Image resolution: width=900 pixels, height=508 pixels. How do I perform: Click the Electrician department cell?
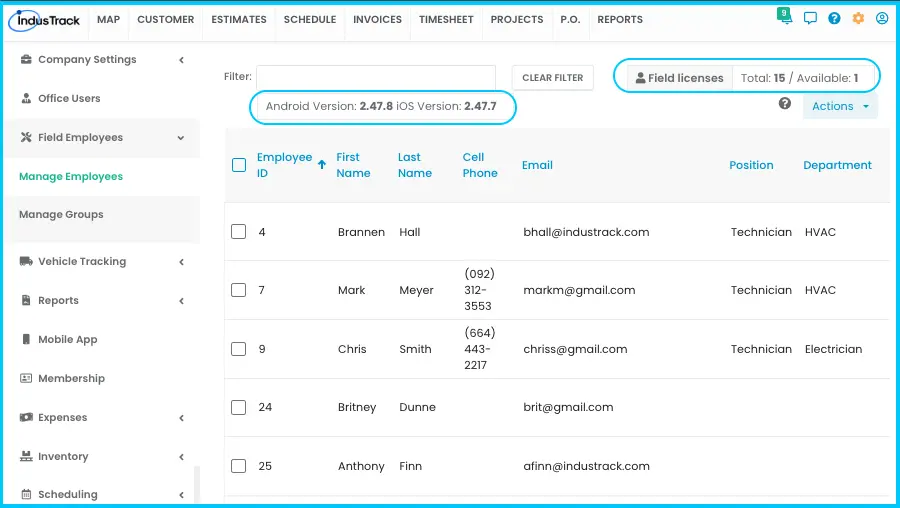click(x=833, y=349)
